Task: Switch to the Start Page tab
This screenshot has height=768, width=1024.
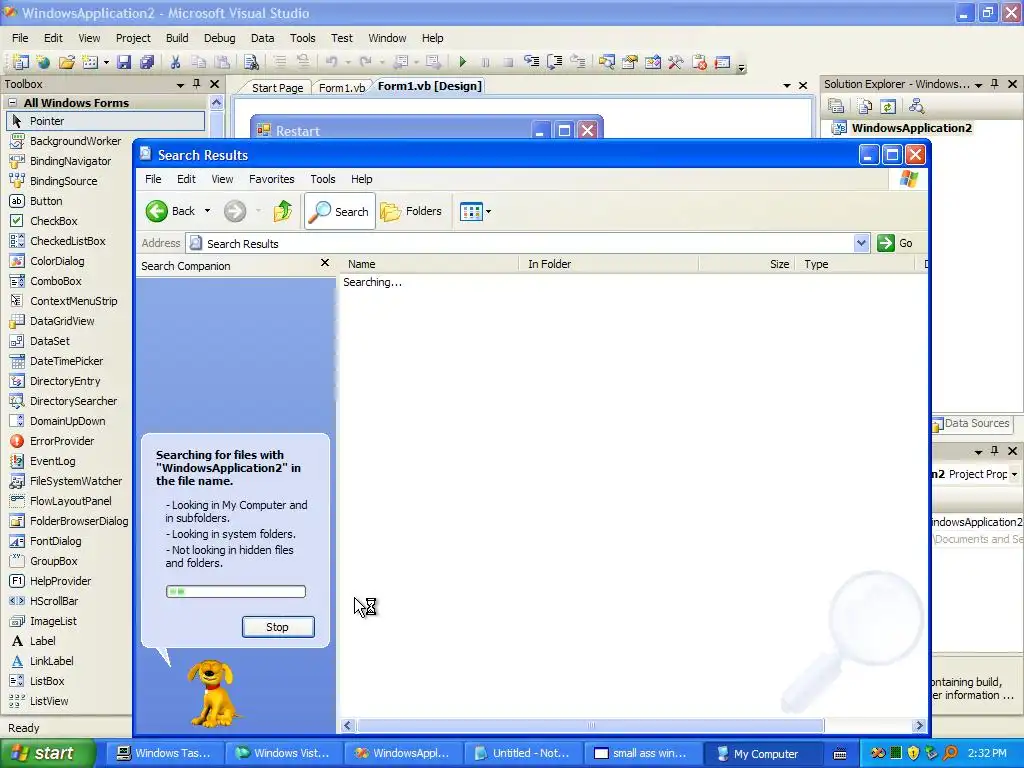Action: coord(278,88)
